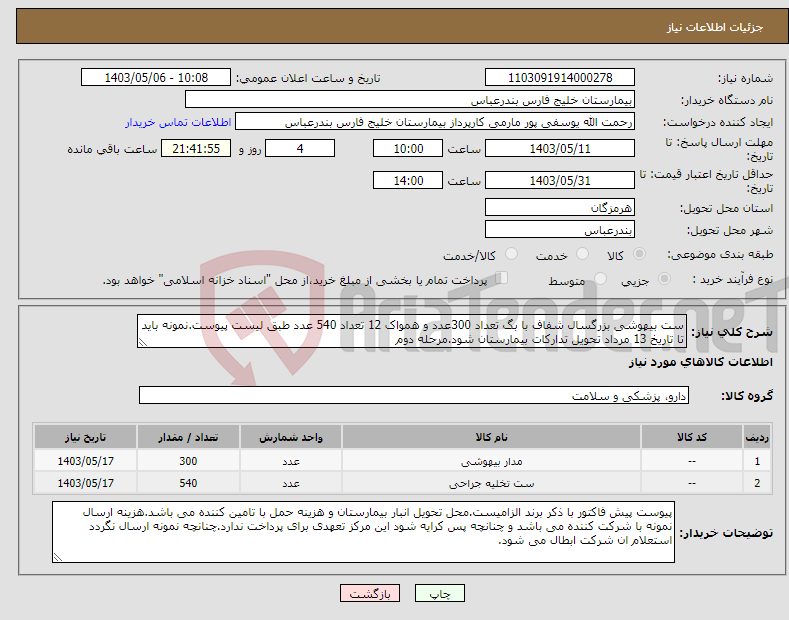Click delivery city field بندرعباس
The width and height of the screenshot is (789, 620).
click(560, 229)
